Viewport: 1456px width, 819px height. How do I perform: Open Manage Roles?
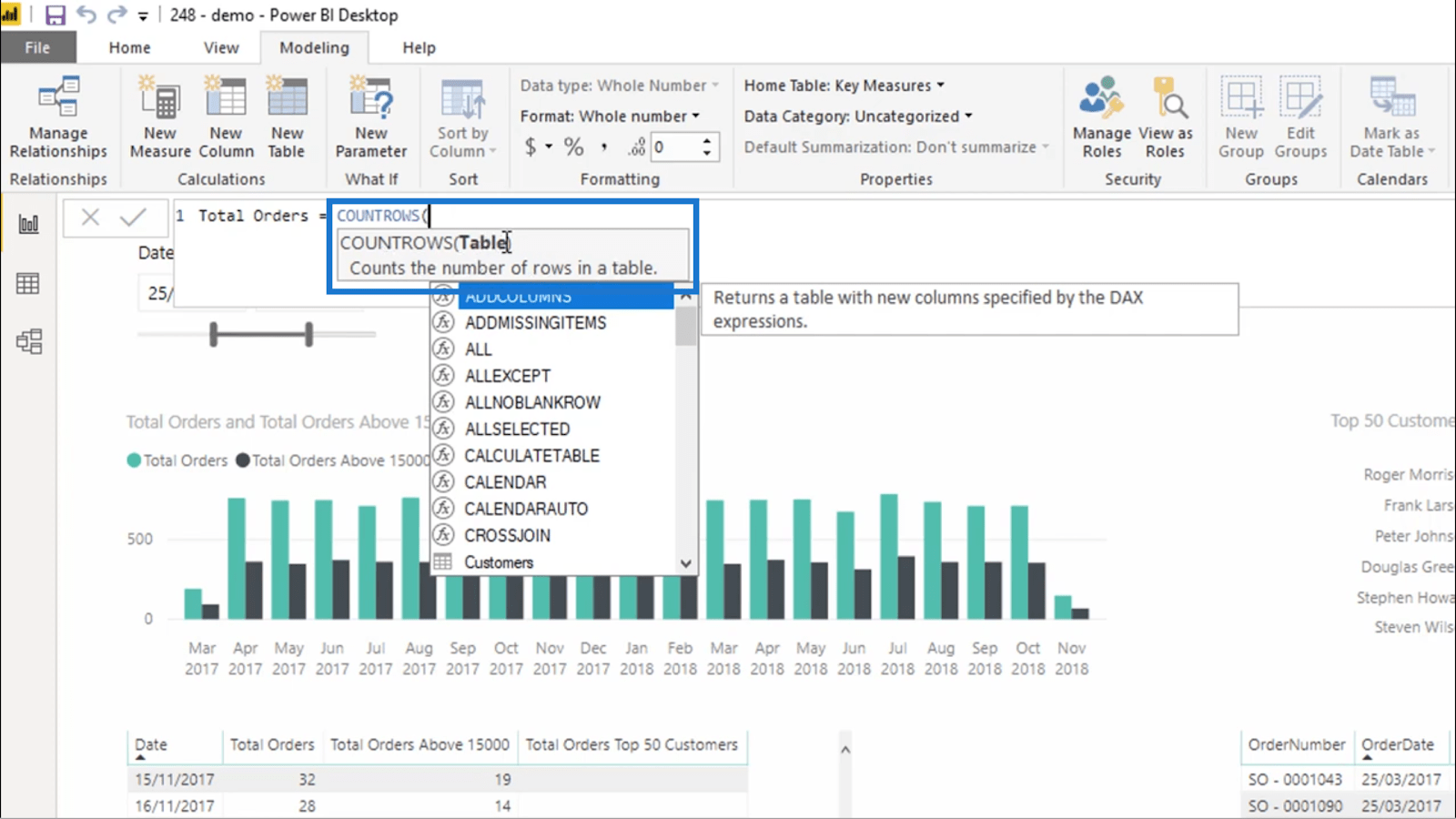pos(1101,118)
